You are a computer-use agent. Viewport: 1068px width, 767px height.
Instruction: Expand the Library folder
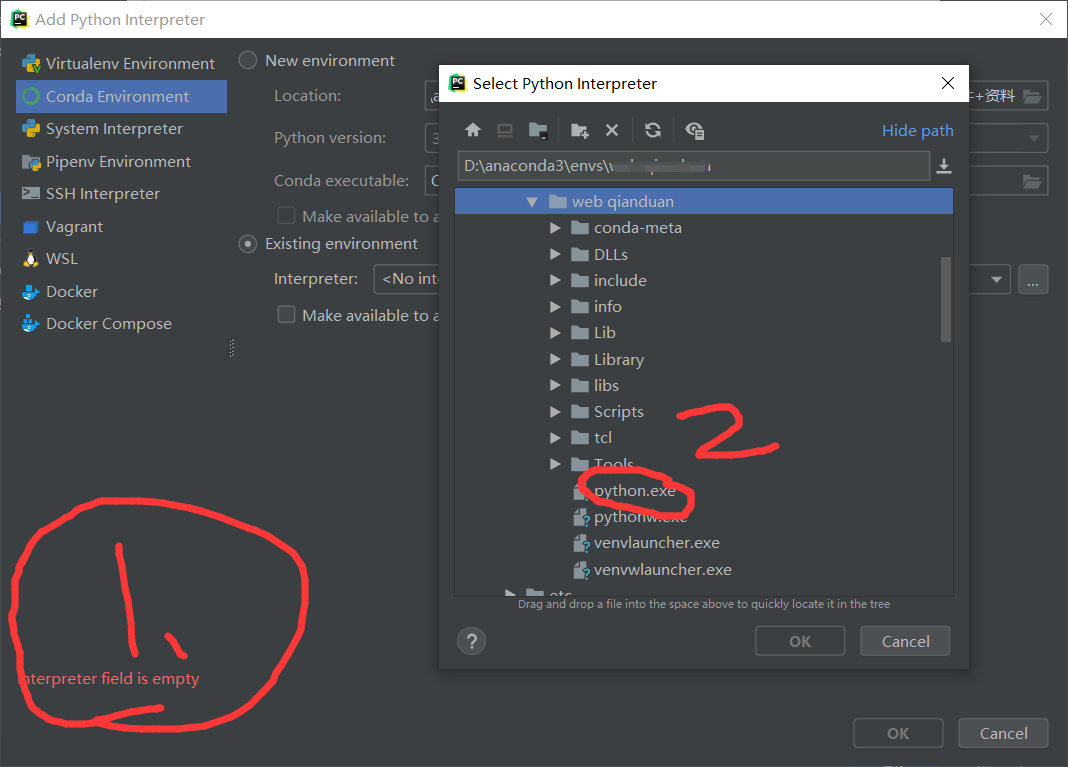click(555, 359)
